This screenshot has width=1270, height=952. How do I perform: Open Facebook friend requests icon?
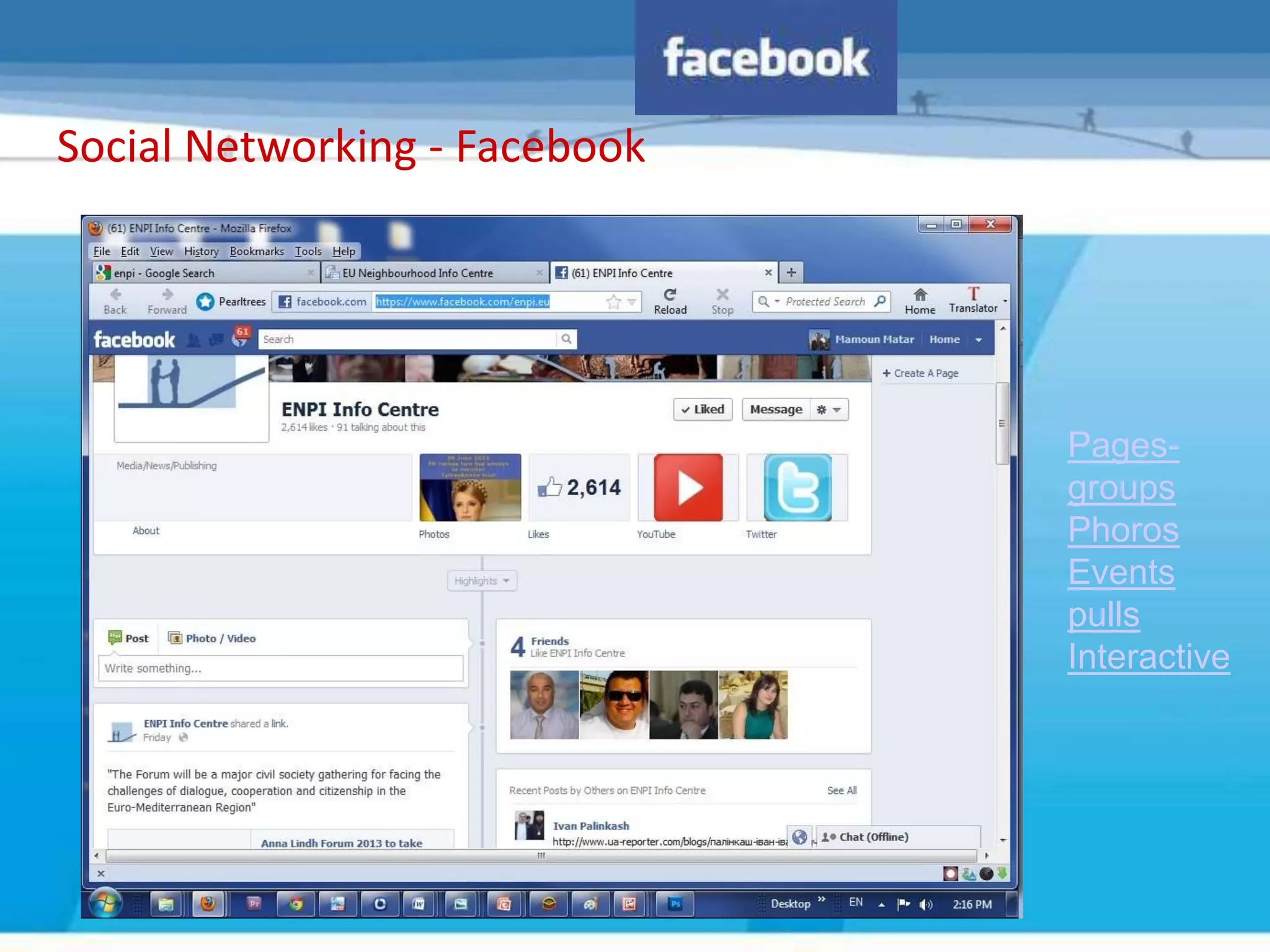pos(193,340)
